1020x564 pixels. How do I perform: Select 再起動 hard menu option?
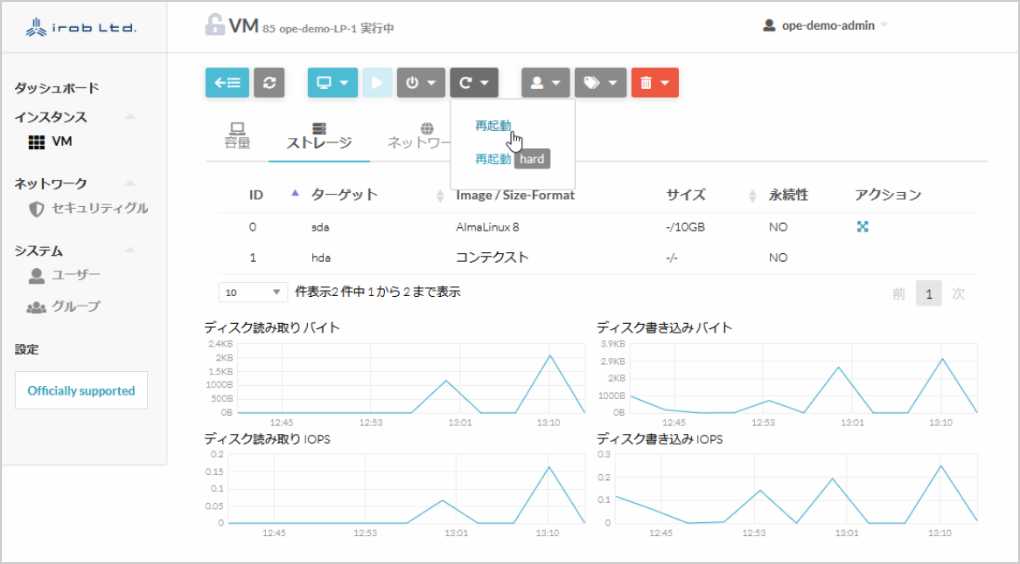coord(511,159)
